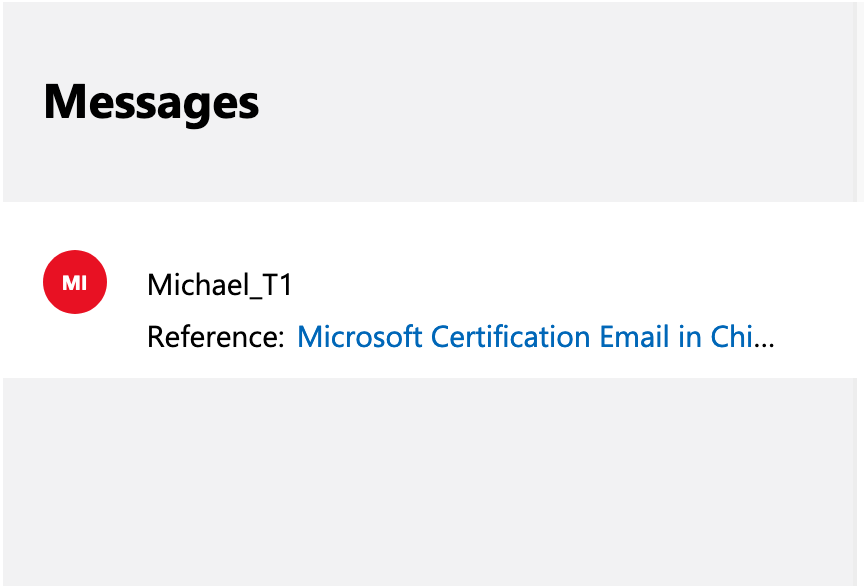
Task: Click the word Certification in the link
Action: 510,337
